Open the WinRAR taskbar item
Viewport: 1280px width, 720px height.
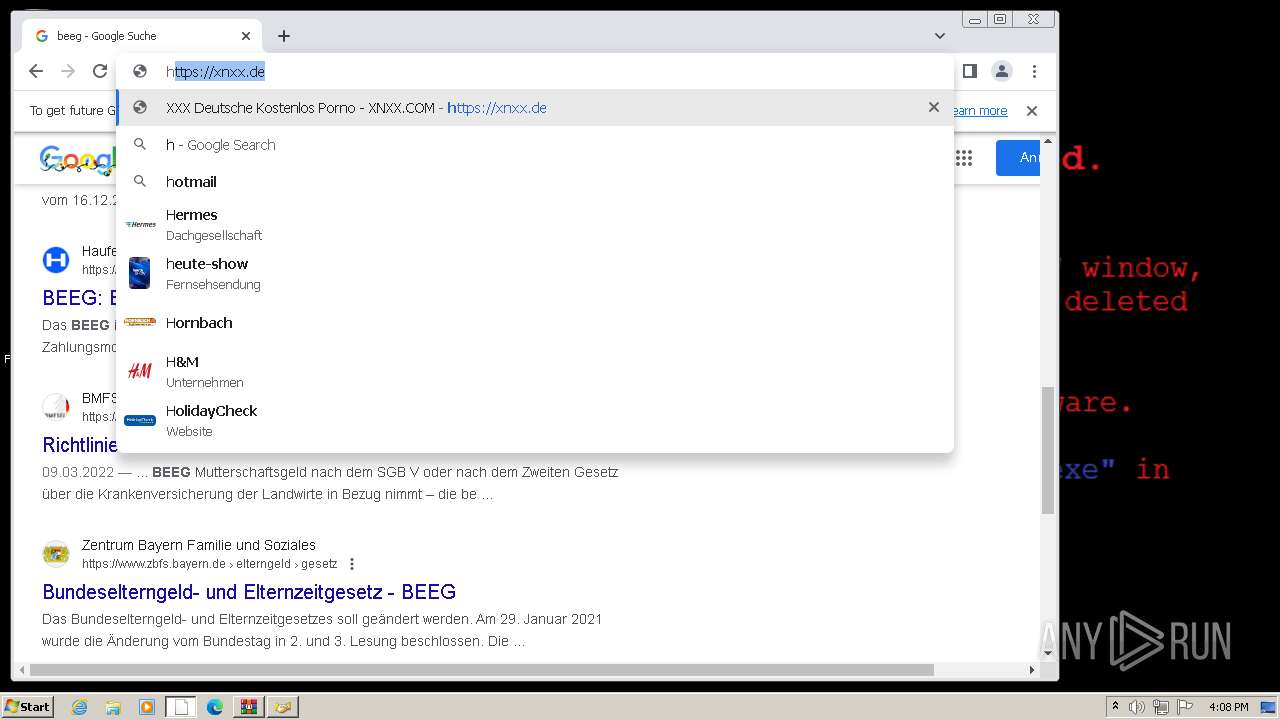(x=248, y=707)
